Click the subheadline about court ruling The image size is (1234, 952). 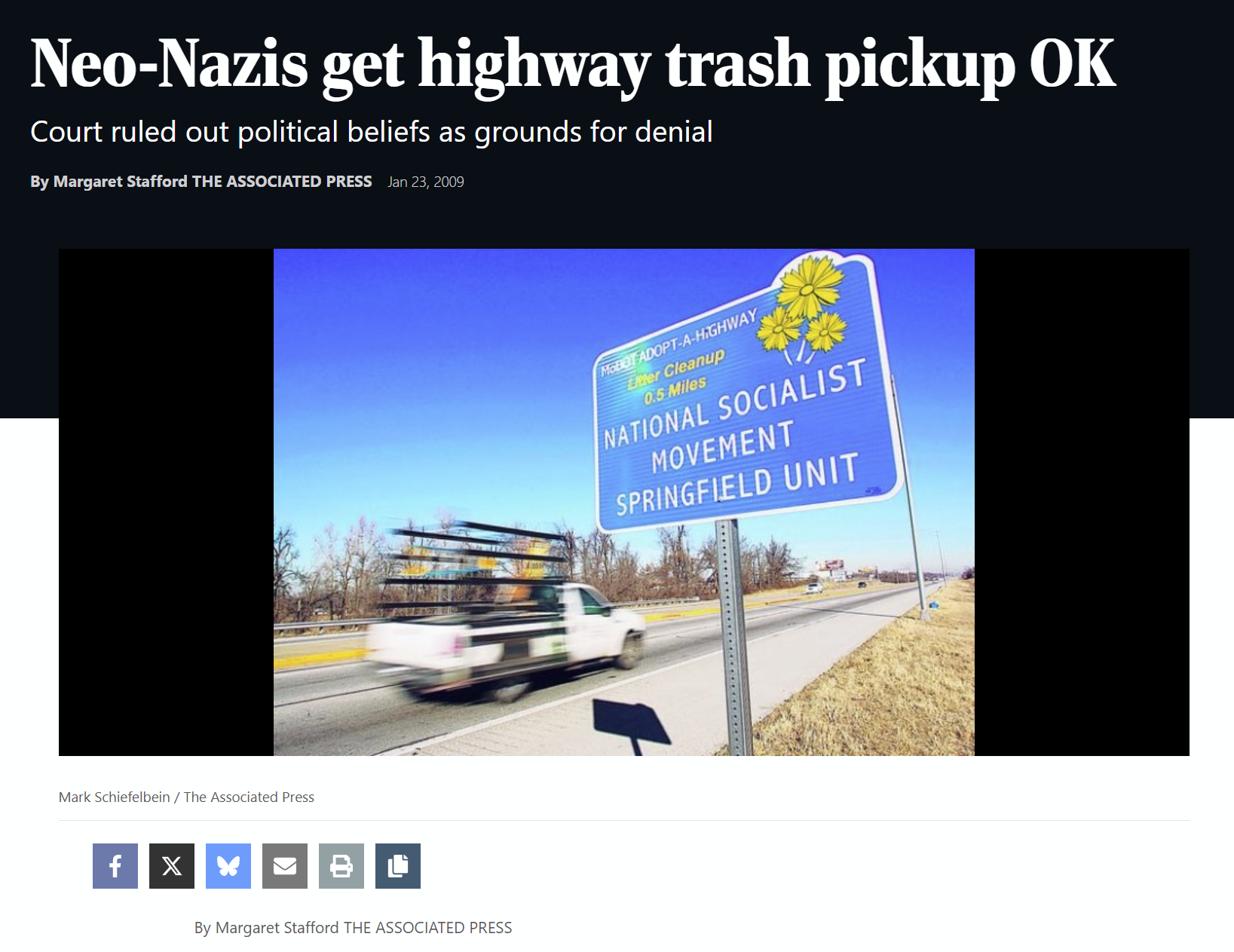[x=372, y=132]
